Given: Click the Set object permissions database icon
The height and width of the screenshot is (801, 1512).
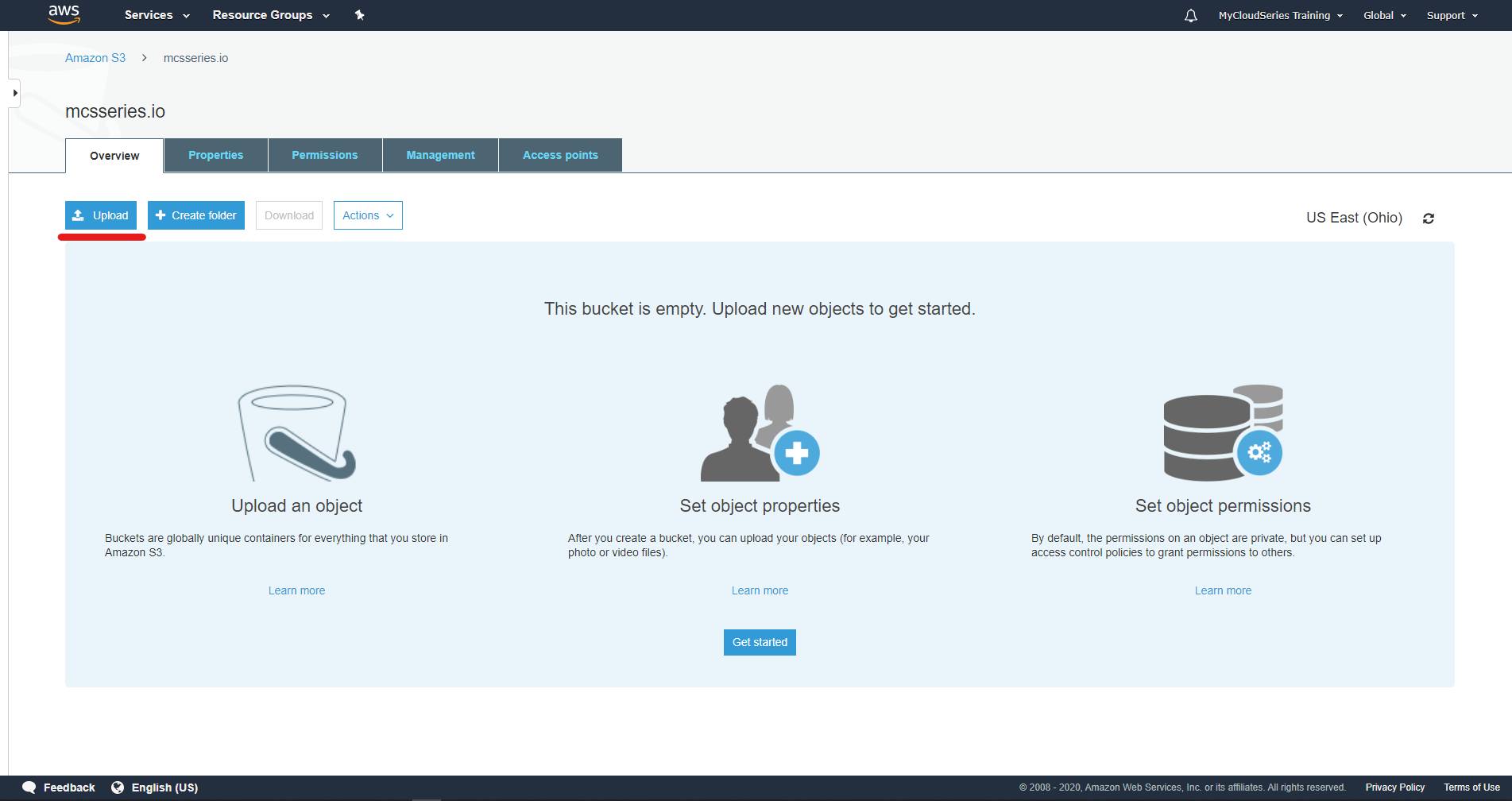Looking at the screenshot, I should (x=1222, y=433).
